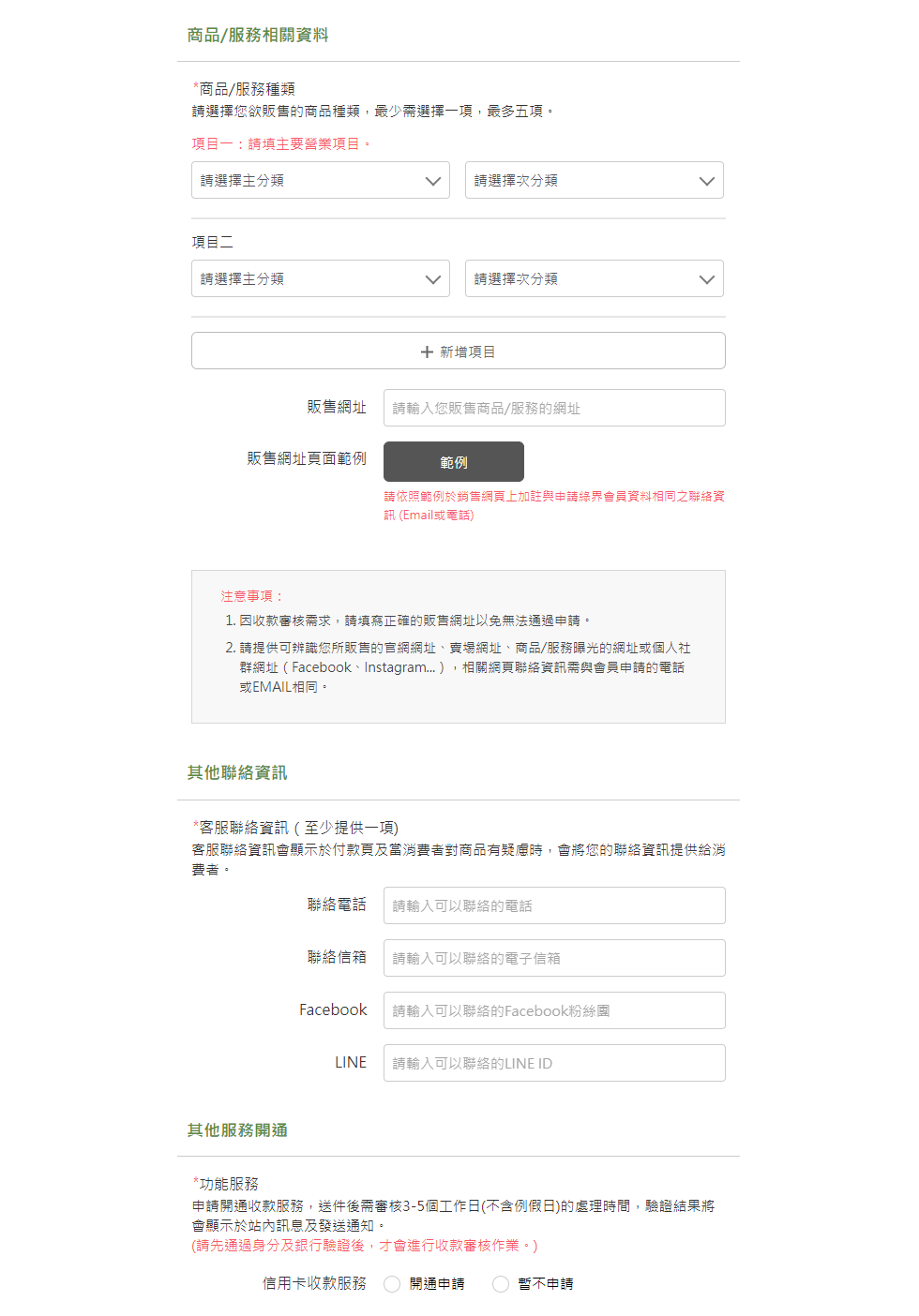This screenshot has width=919, height=1316.
Task: Click the red 項目一：請填主要營業項目 text
Action: point(282,143)
